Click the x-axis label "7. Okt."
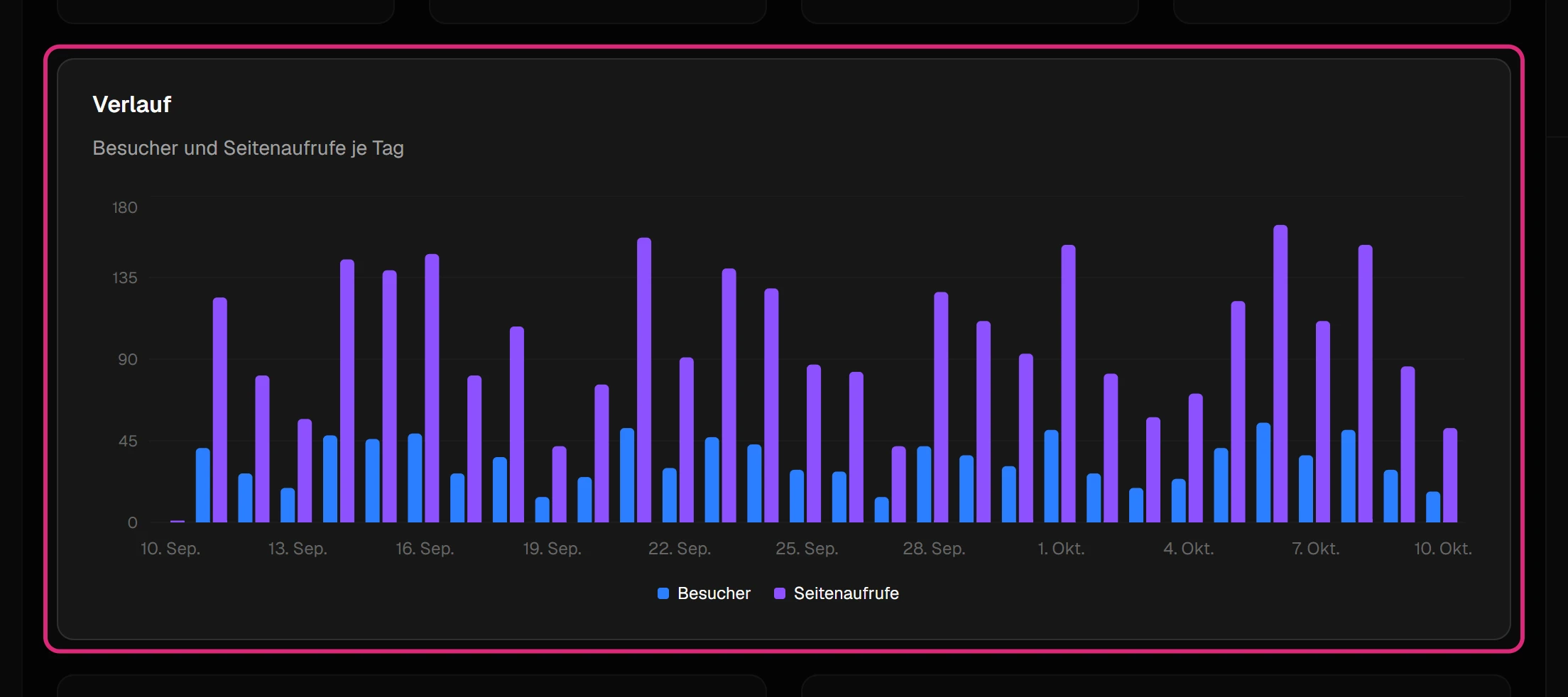Screen dimensions: 1568x697 pyautogui.click(x=1316, y=549)
